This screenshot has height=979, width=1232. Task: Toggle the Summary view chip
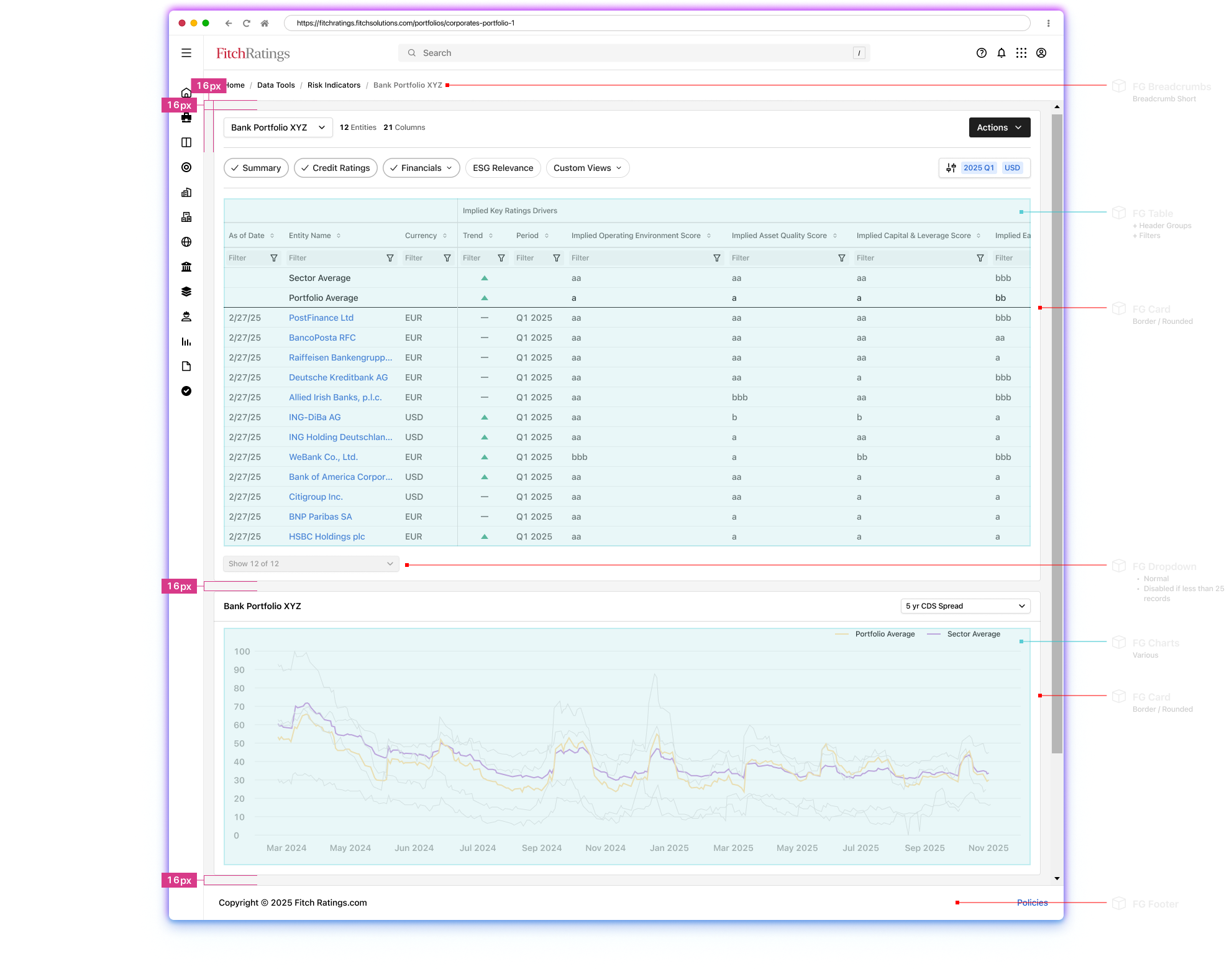256,168
